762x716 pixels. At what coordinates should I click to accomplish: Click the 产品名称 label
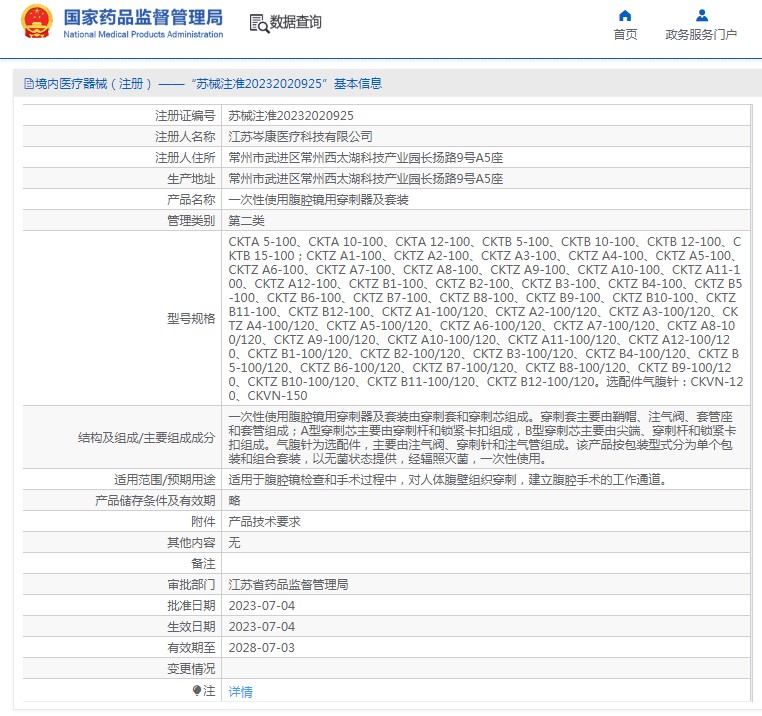[x=191, y=200]
